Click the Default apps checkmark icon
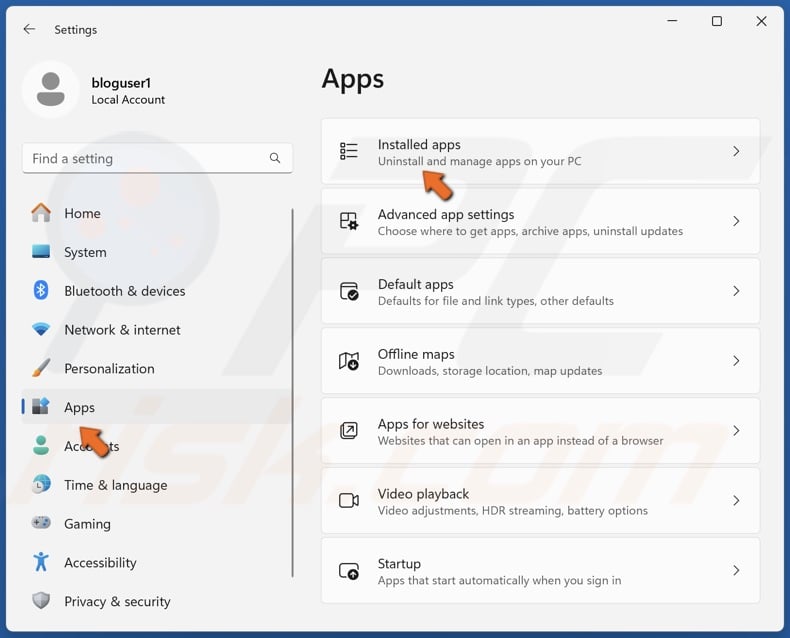The width and height of the screenshot is (790, 638). tap(349, 291)
